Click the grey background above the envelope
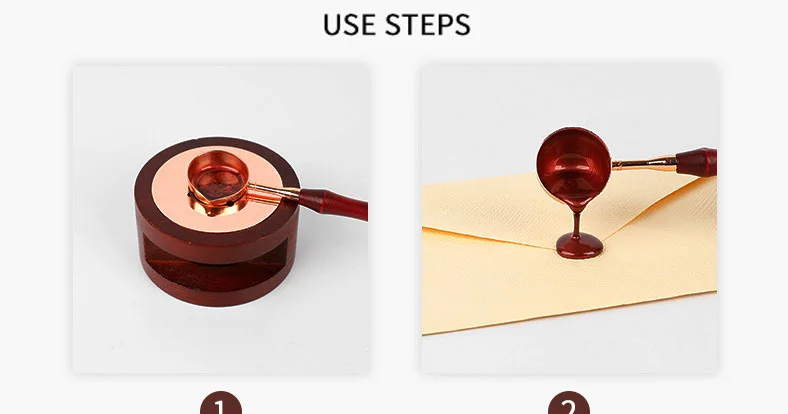788x414 pixels. (569, 100)
